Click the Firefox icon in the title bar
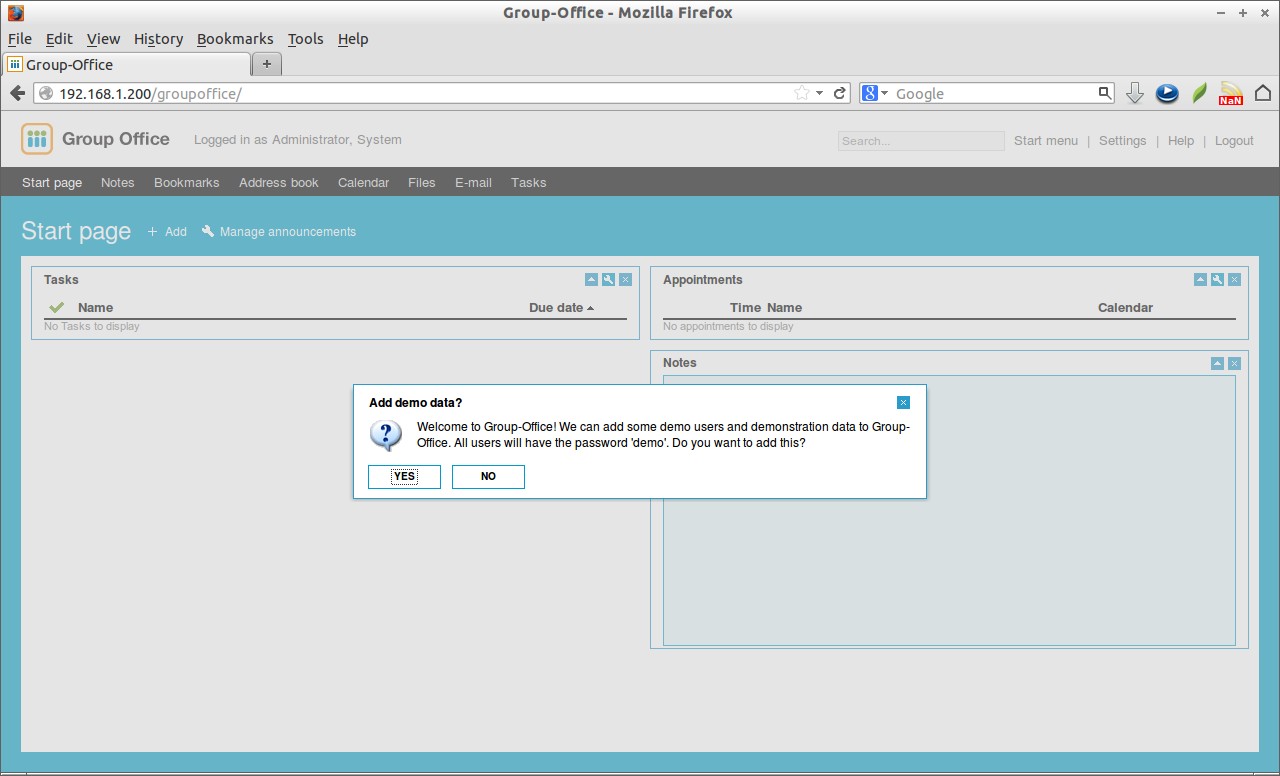The image size is (1280, 776). pyautogui.click(x=16, y=13)
